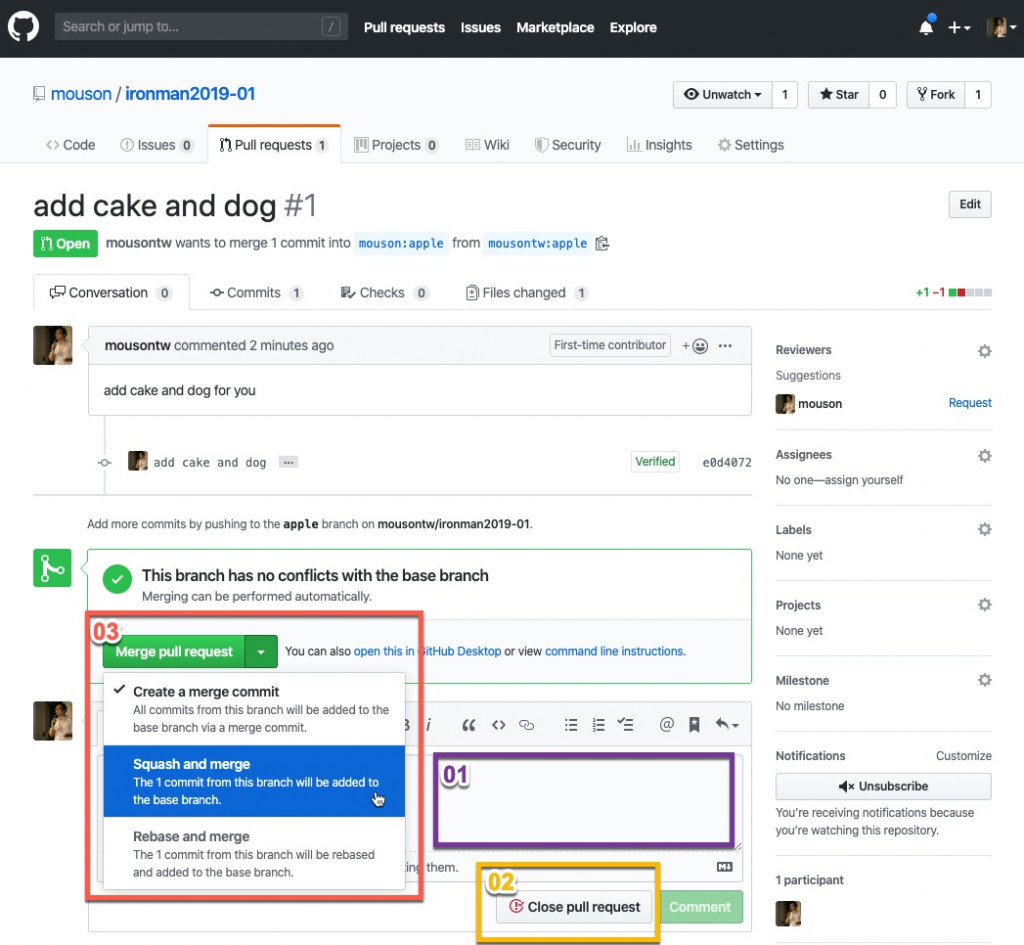Toggle the merge method dropdown arrow
Image resolution: width=1024 pixels, height=945 pixels.
[261, 651]
